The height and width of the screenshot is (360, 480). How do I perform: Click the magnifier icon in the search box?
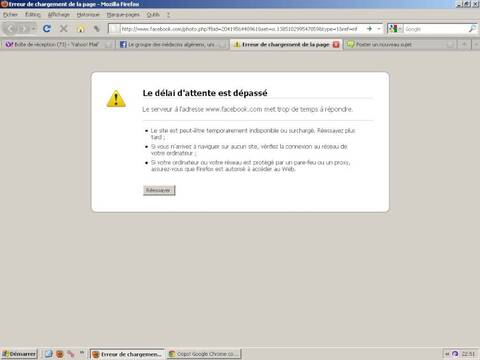tap(472, 29)
